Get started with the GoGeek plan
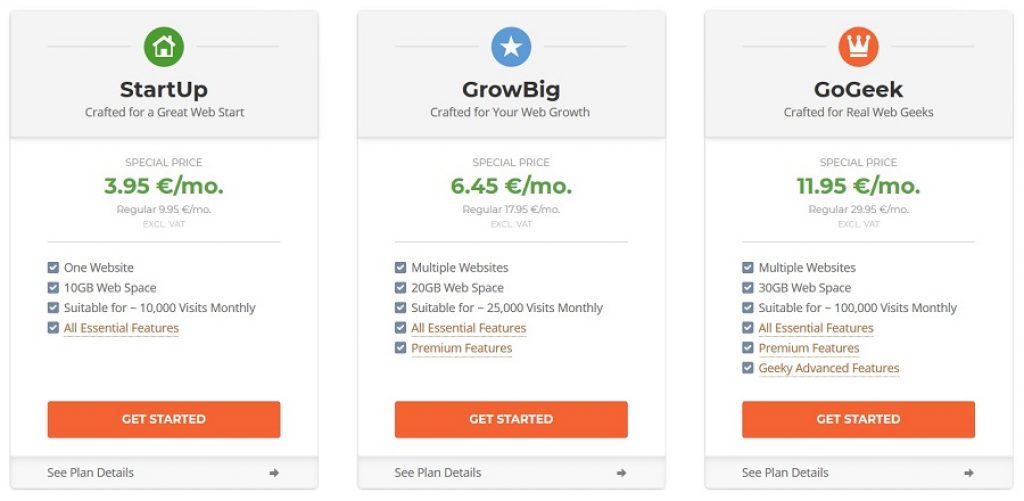This screenshot has width=1024, height=501. click(859, 419)
